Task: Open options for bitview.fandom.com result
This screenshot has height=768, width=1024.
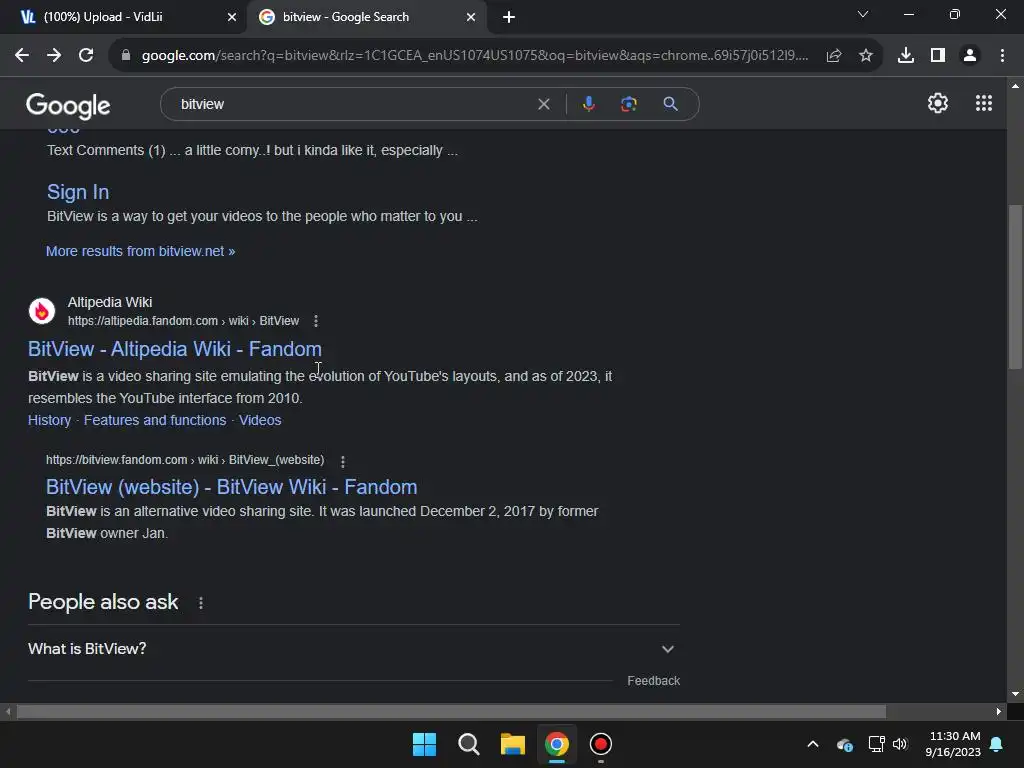Action: [343, 461]
